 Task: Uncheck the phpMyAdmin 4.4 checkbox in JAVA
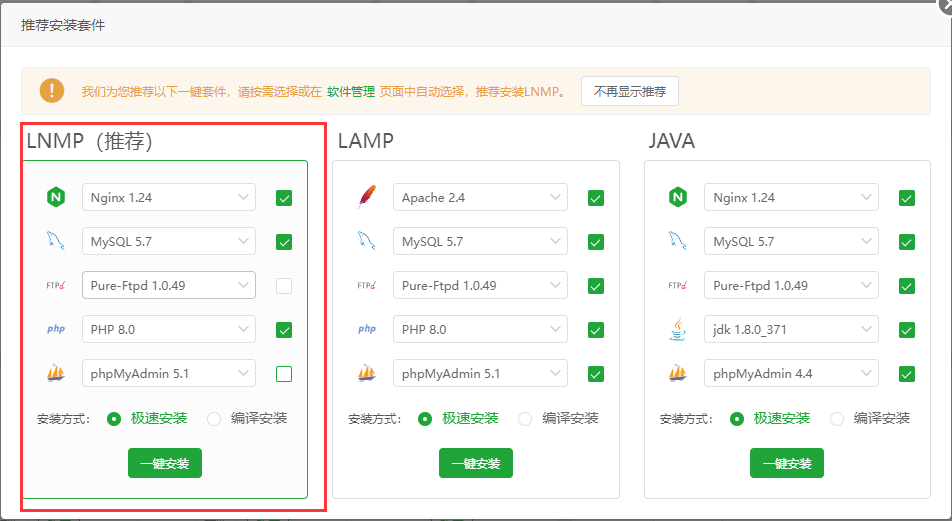pyautogui.click(x=906, y=373)
